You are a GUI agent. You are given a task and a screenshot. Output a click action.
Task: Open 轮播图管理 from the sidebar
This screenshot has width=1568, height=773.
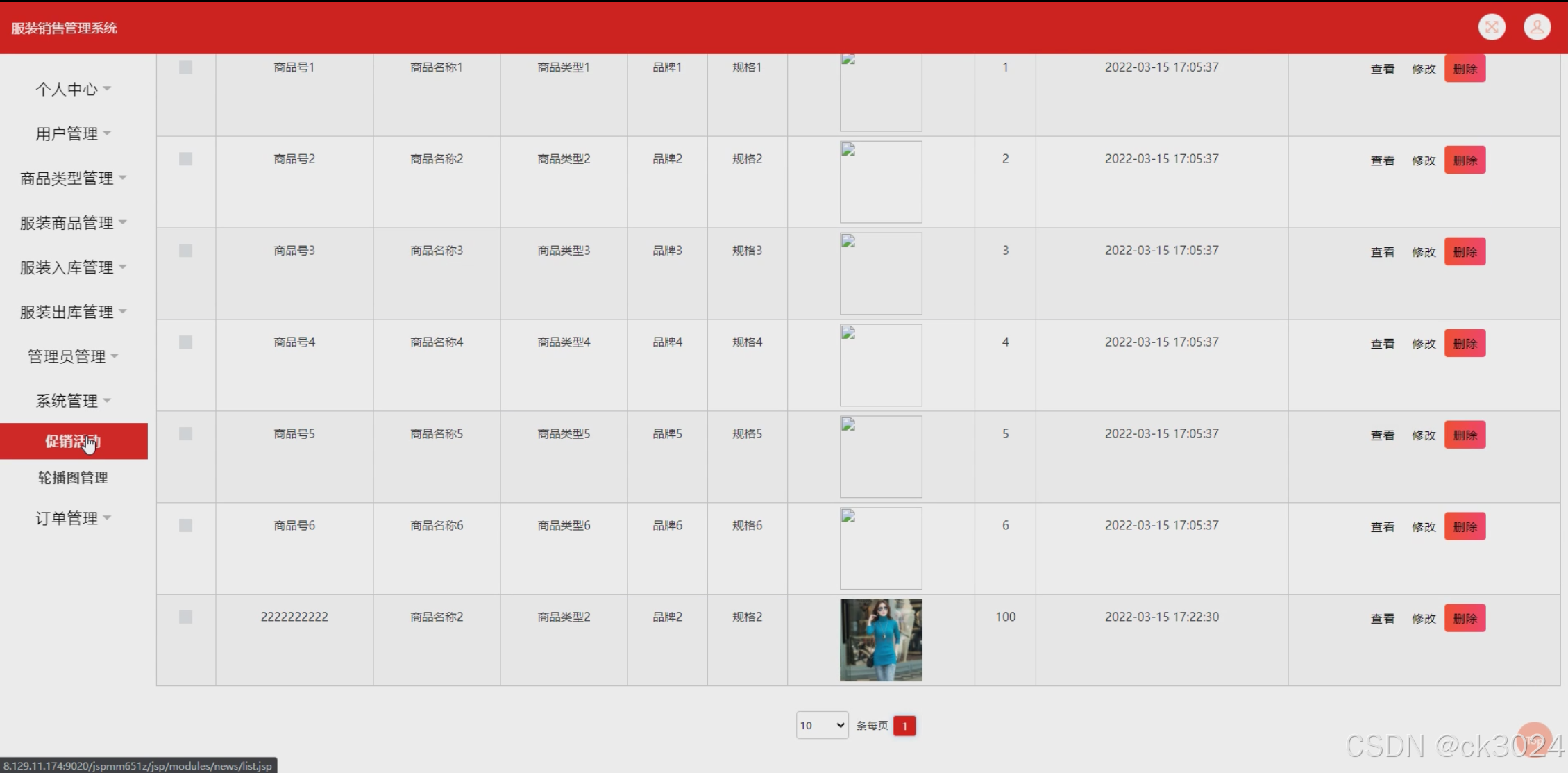pyautogui.click(x=73, y=478)
